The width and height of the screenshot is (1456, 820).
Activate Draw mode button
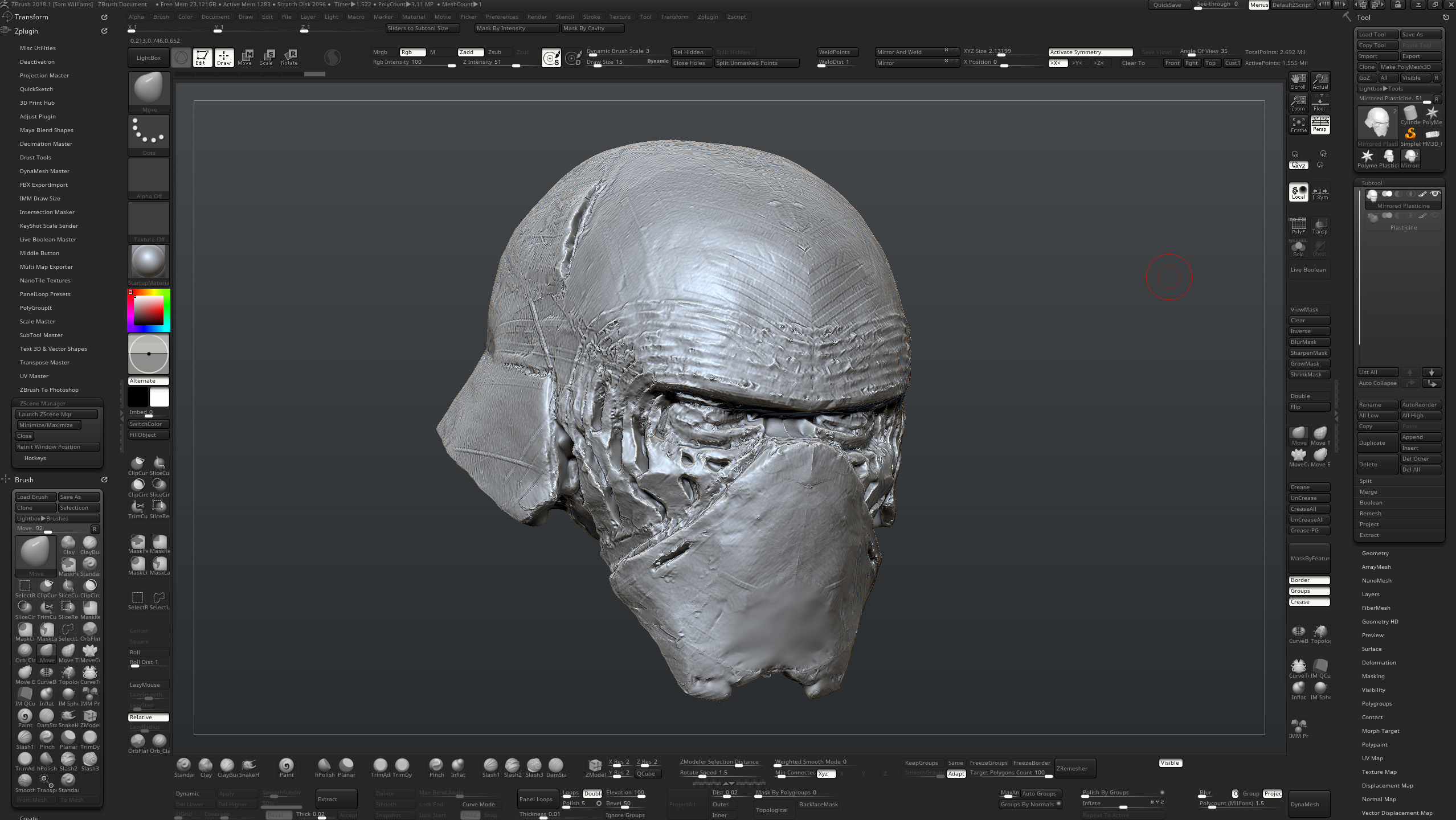tap(224, 58)
